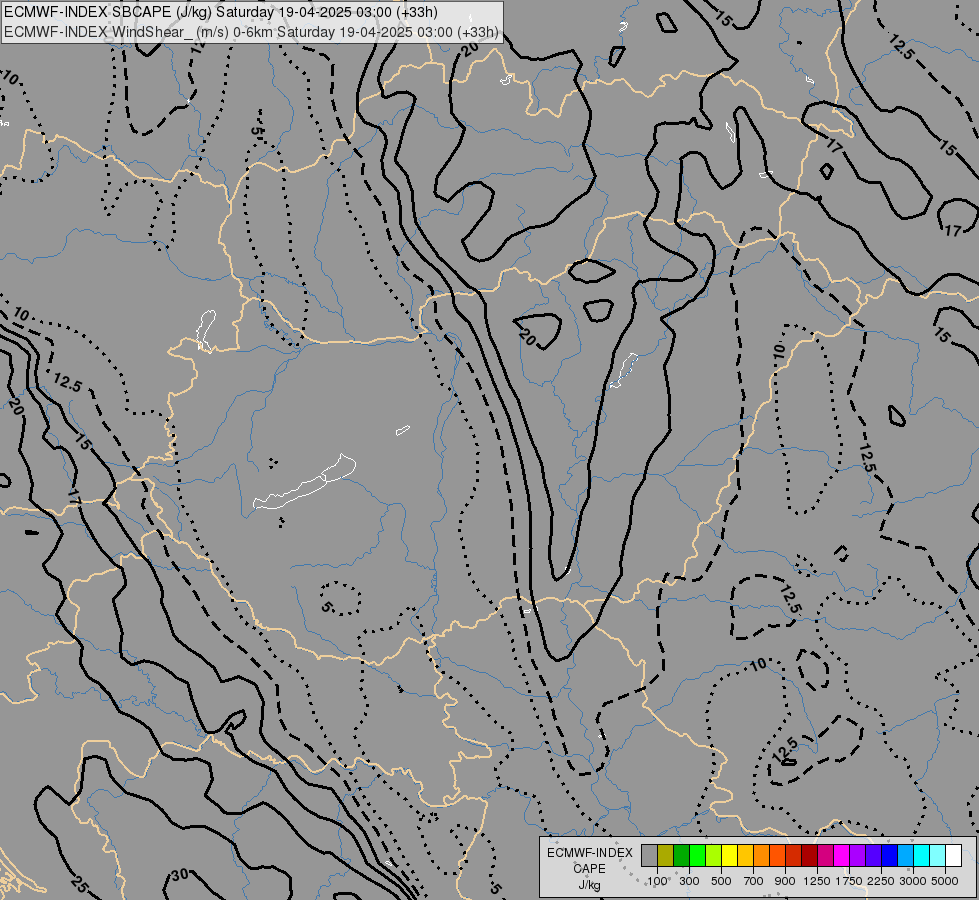Image resolution: width=979 pixels, height=900 pixels.
Task: Click the J/kg unit label in legend
Action: coord(589,885)
